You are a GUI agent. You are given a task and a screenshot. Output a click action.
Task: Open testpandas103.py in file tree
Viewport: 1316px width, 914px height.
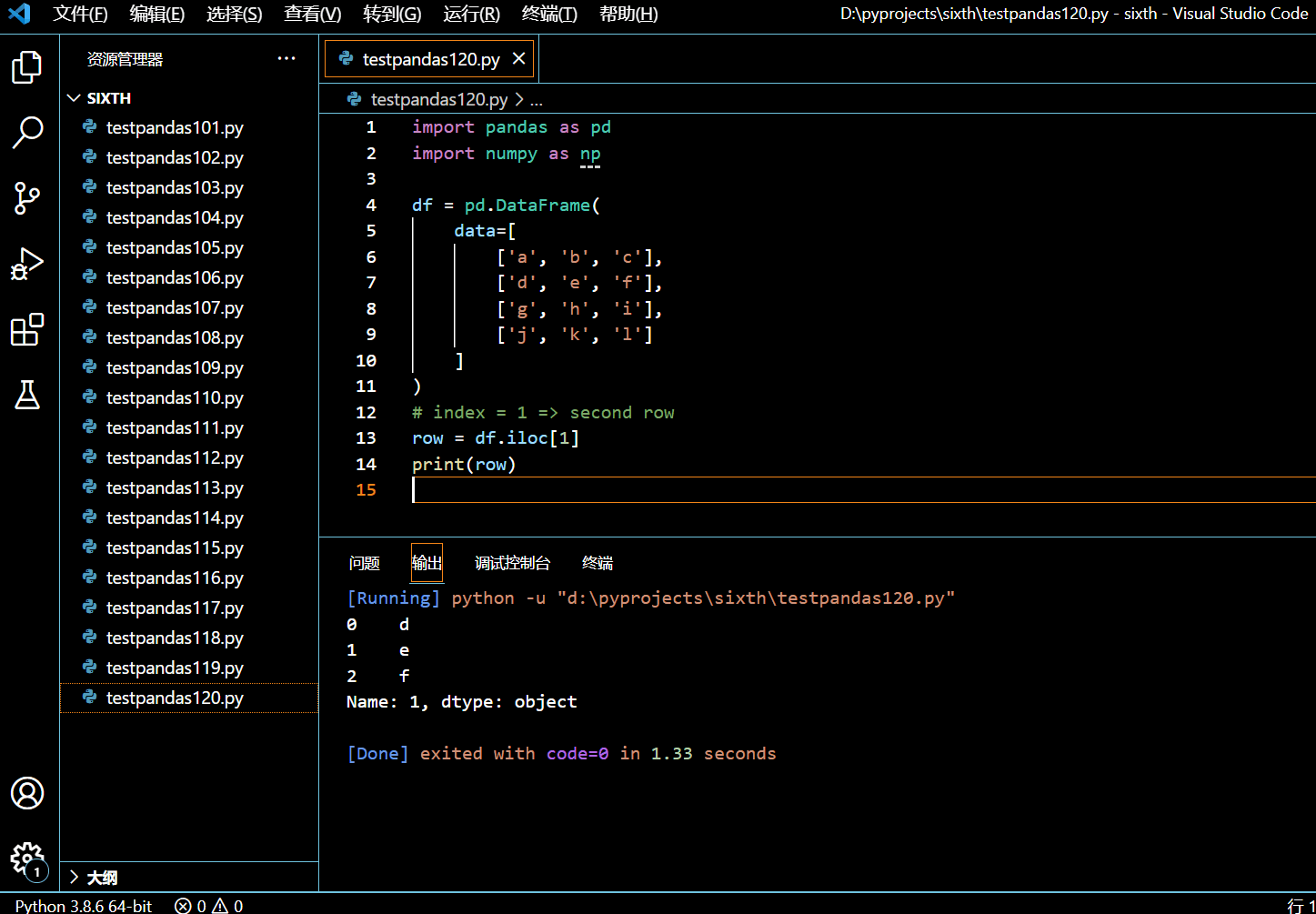(189, 187)
